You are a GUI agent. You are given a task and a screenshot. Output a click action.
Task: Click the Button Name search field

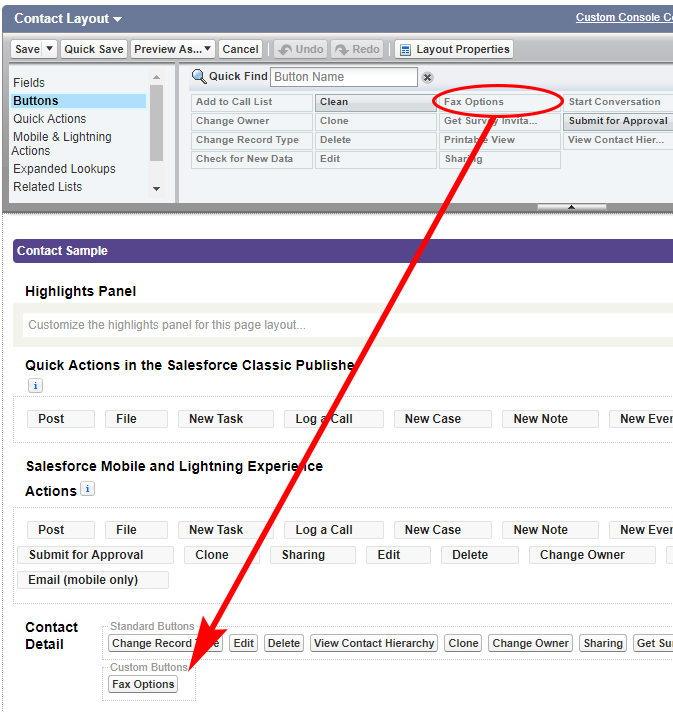pyautogui.click(x=343, y=77)
